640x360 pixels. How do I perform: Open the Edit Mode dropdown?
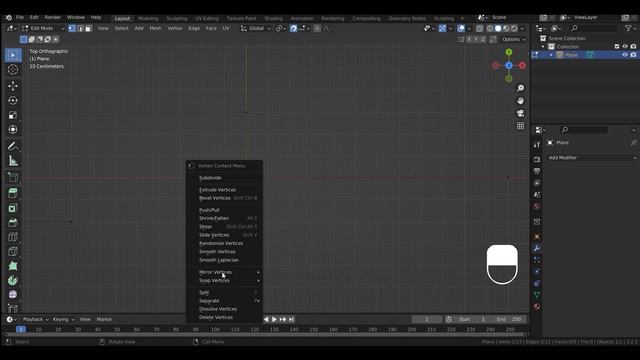tap(43, 28)
